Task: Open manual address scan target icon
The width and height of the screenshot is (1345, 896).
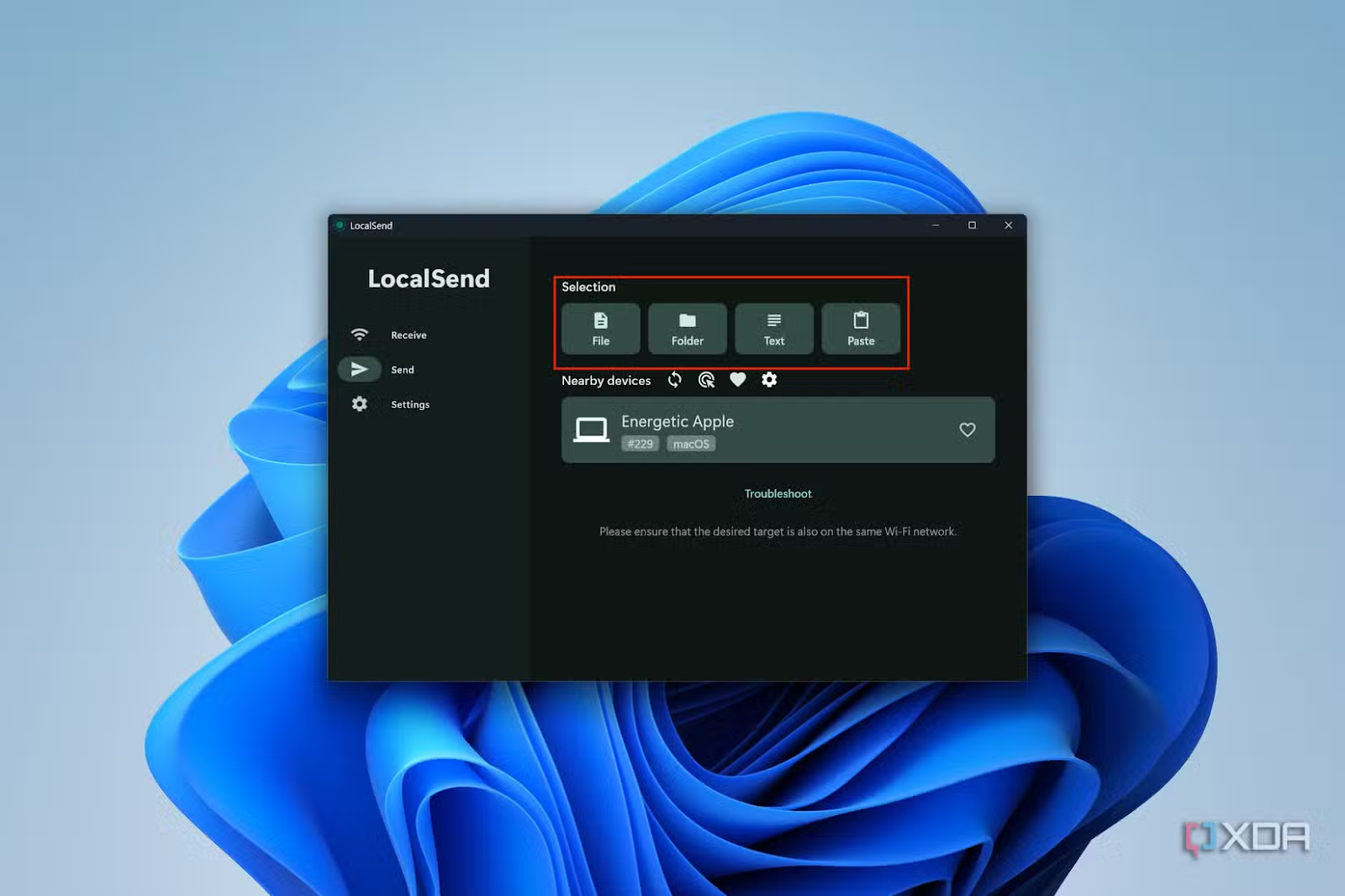Action: [706, 380]
